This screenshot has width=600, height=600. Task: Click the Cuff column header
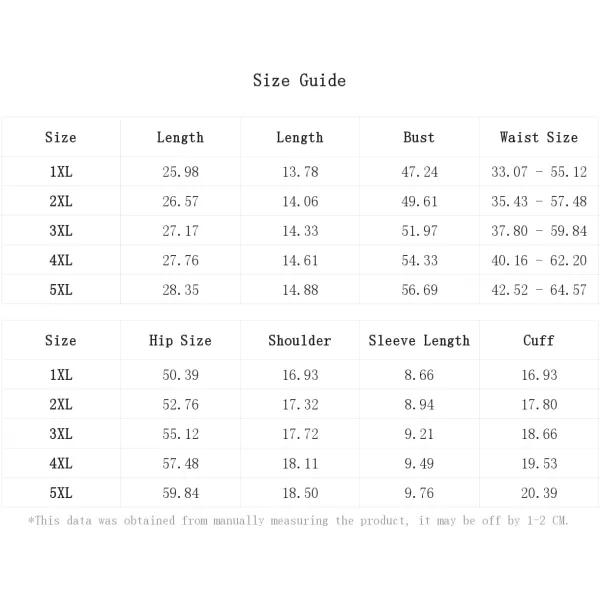click(539, 340)
